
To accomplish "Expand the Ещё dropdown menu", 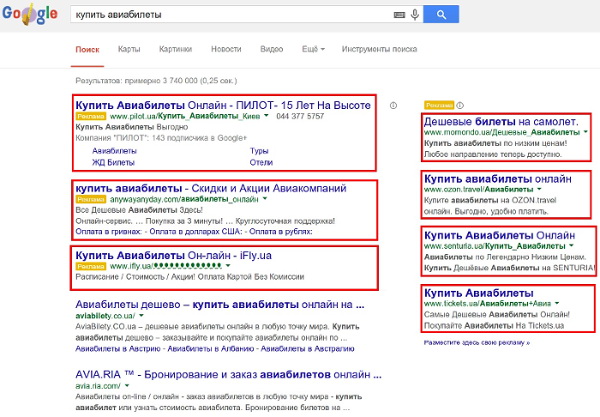I will coord(313,48).
